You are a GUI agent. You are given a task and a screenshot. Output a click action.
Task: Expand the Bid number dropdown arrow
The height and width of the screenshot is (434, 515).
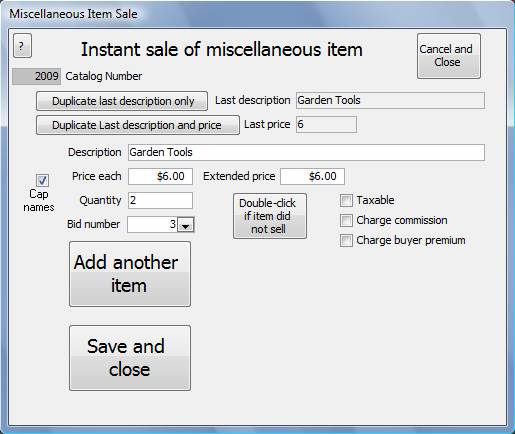[x=186, y=225]
